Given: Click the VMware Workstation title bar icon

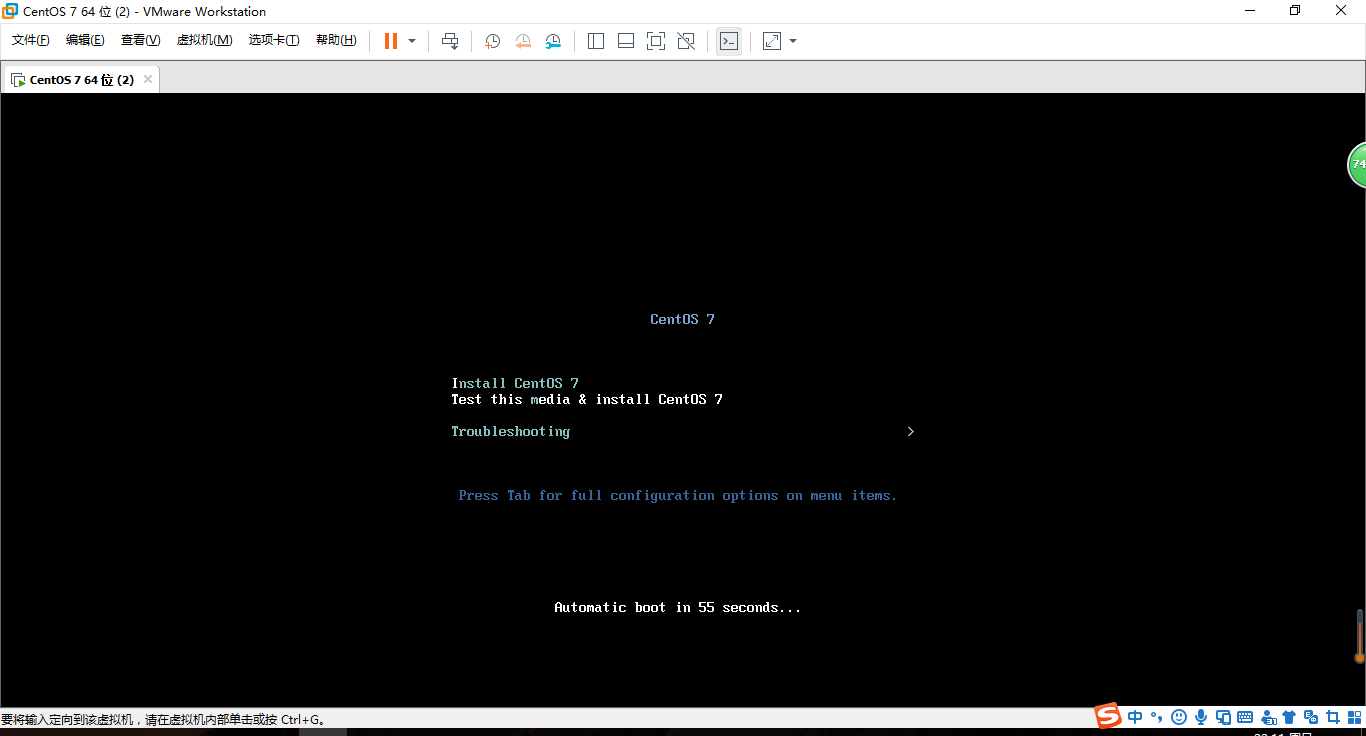Looking at the screenshot, I should (x=10, y=11).
